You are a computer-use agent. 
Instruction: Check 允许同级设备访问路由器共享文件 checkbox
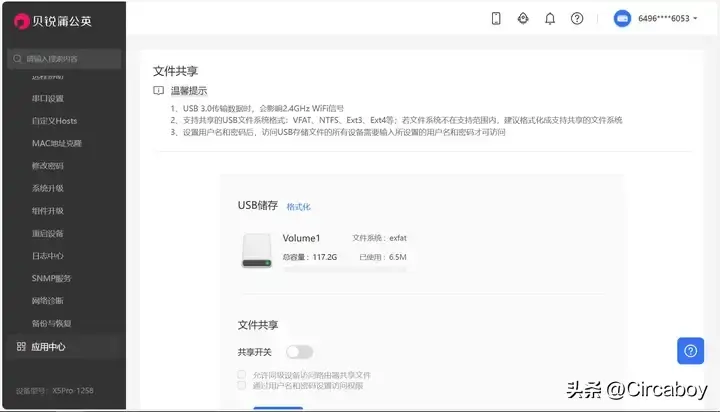242,374
